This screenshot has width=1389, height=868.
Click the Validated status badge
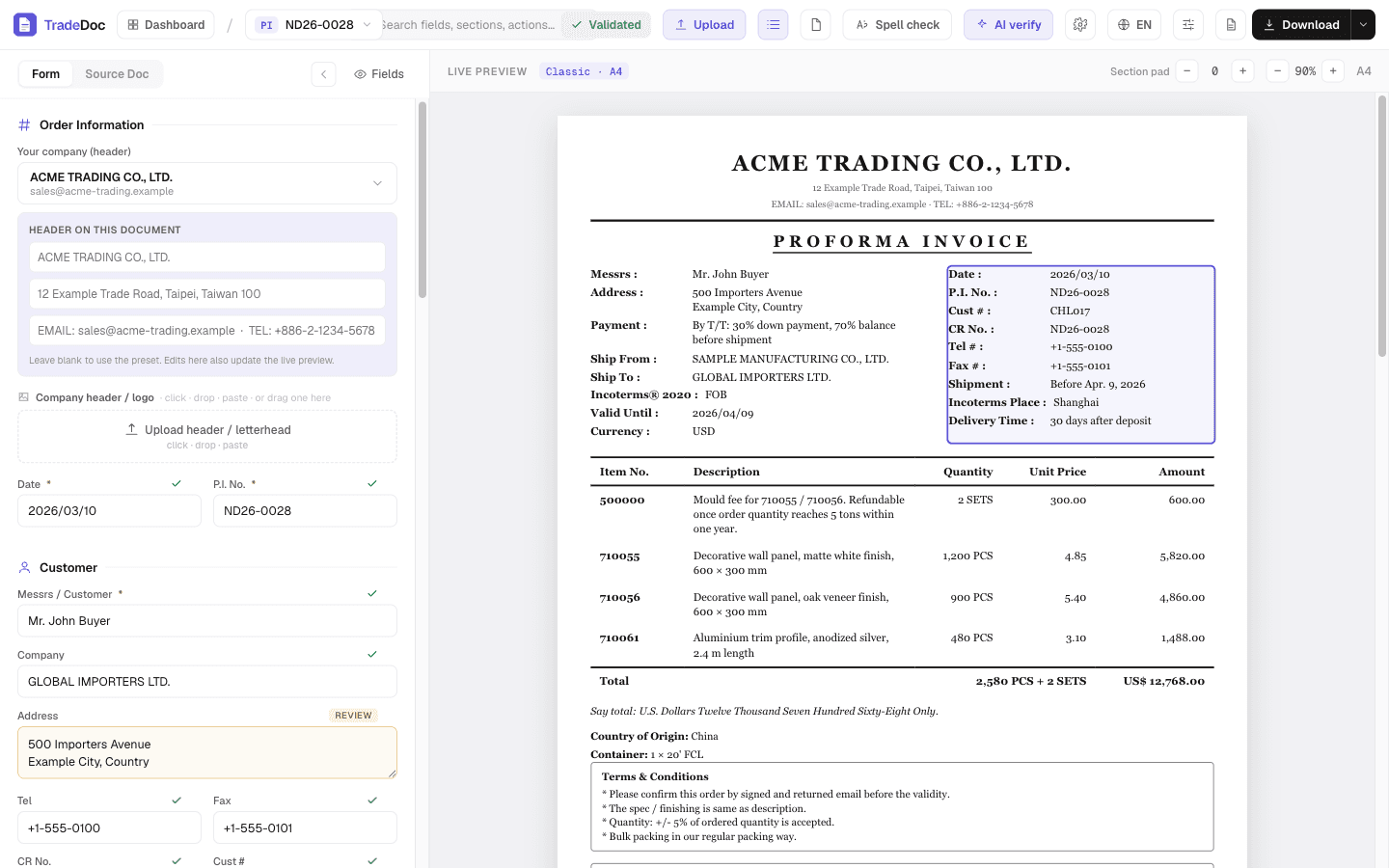[607, 25]
